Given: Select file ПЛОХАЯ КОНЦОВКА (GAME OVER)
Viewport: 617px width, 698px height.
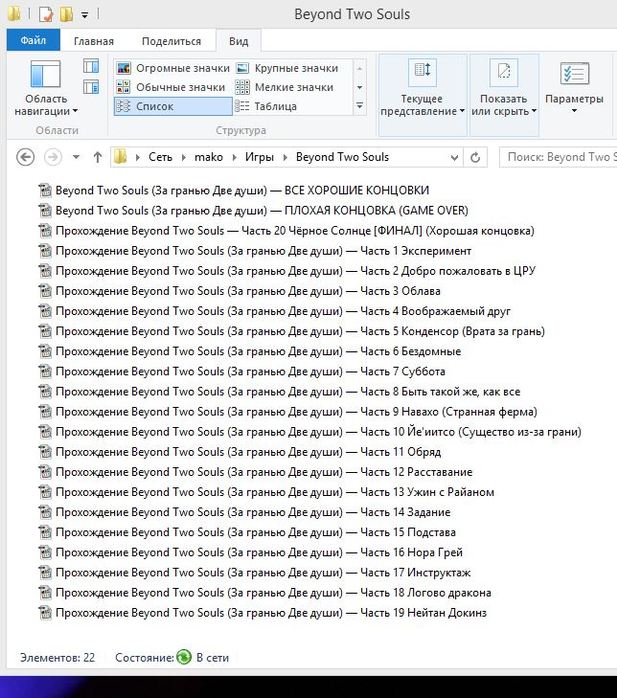Looking at the screenshot, I should coord(253,211).
